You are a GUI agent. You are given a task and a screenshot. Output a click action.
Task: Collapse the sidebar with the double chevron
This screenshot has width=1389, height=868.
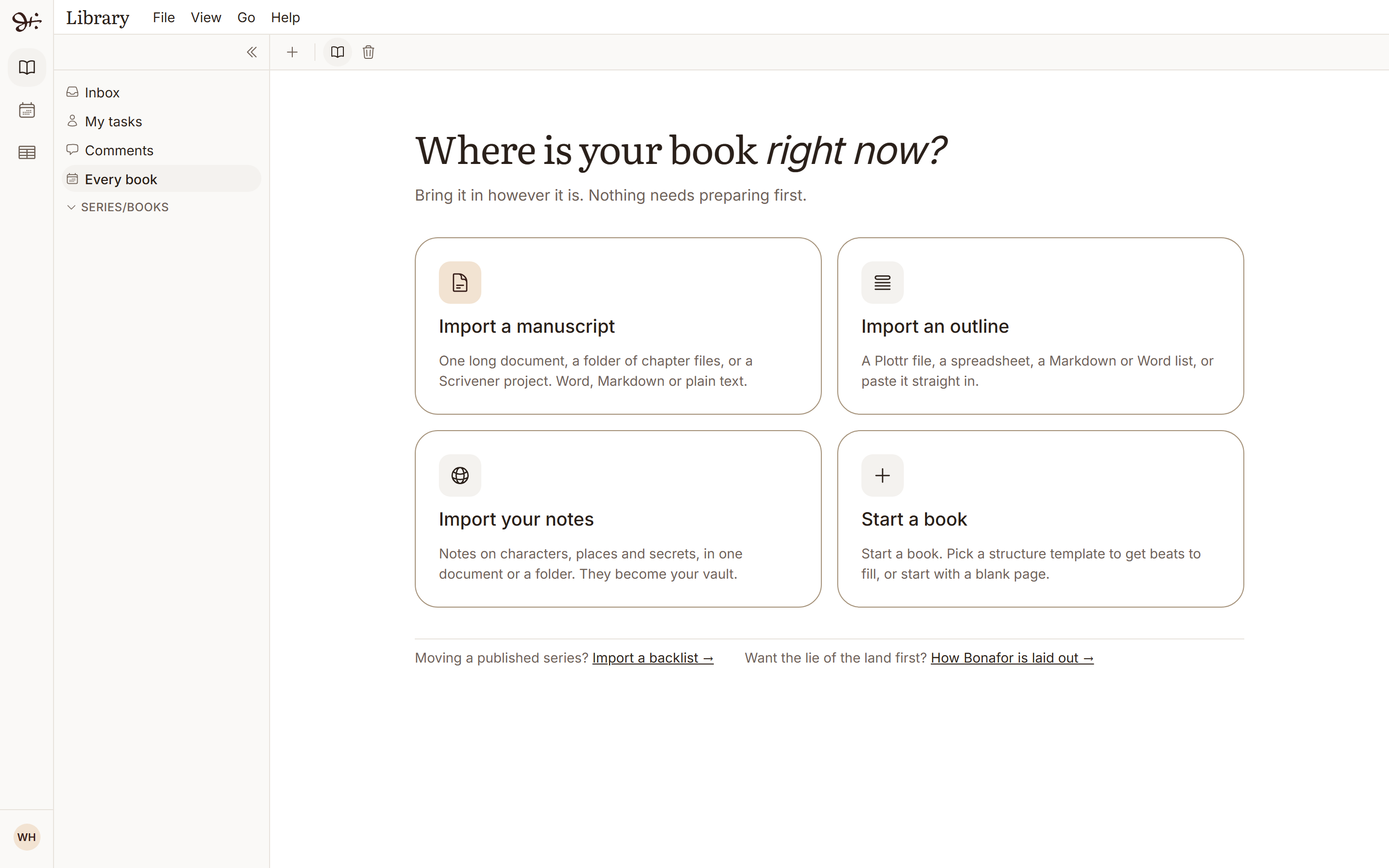click(x=251, y=52)
